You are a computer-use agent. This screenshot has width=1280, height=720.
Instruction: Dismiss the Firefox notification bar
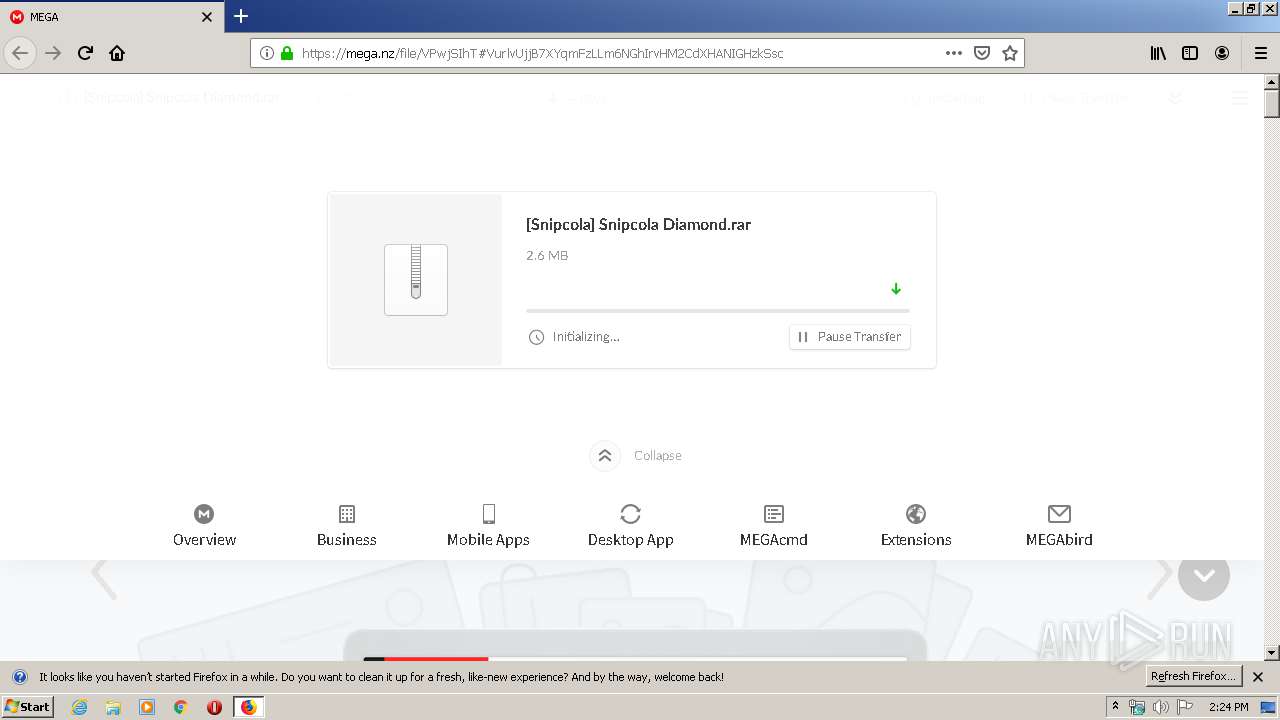pos(1258,677)
